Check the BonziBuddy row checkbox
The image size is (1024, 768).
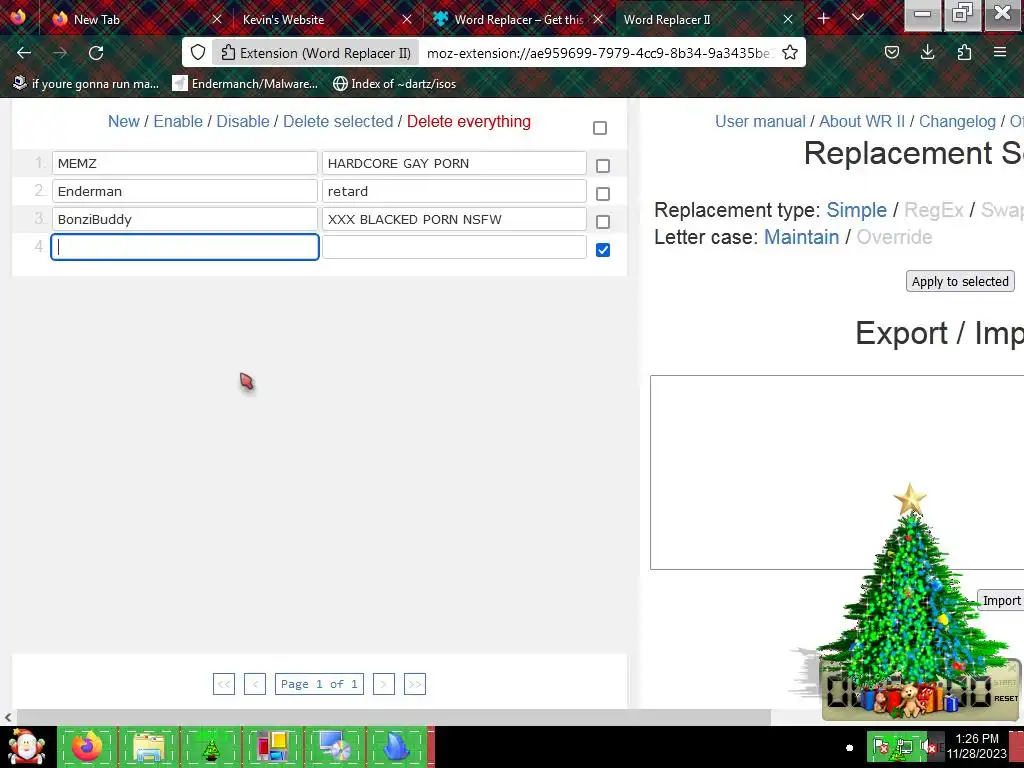[603, 222]
